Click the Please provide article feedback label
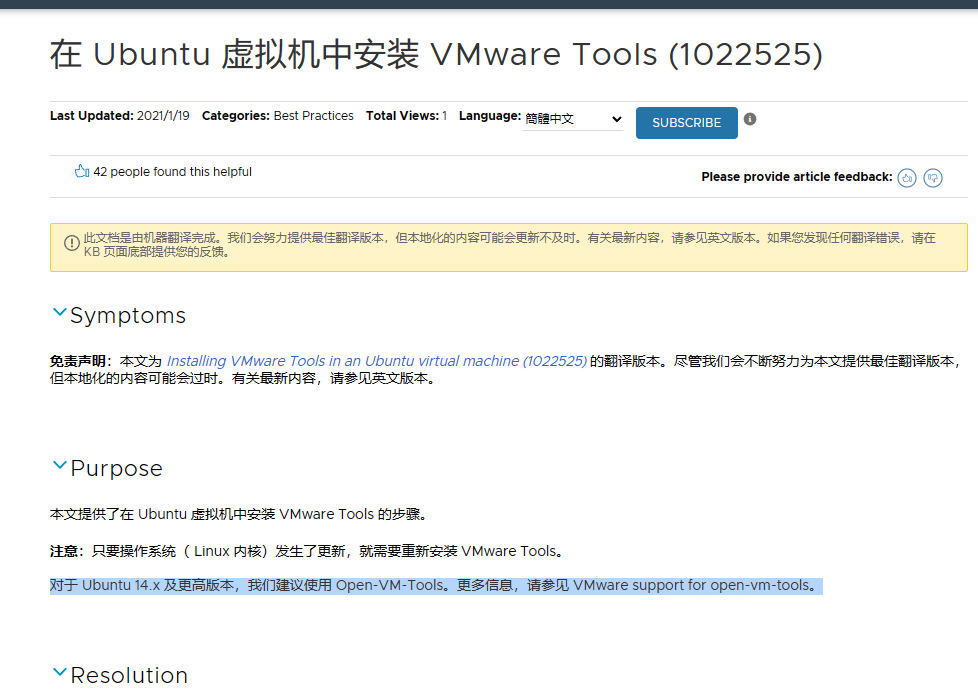This screenshot has height=699, width=978. click(x=796, y=177)
